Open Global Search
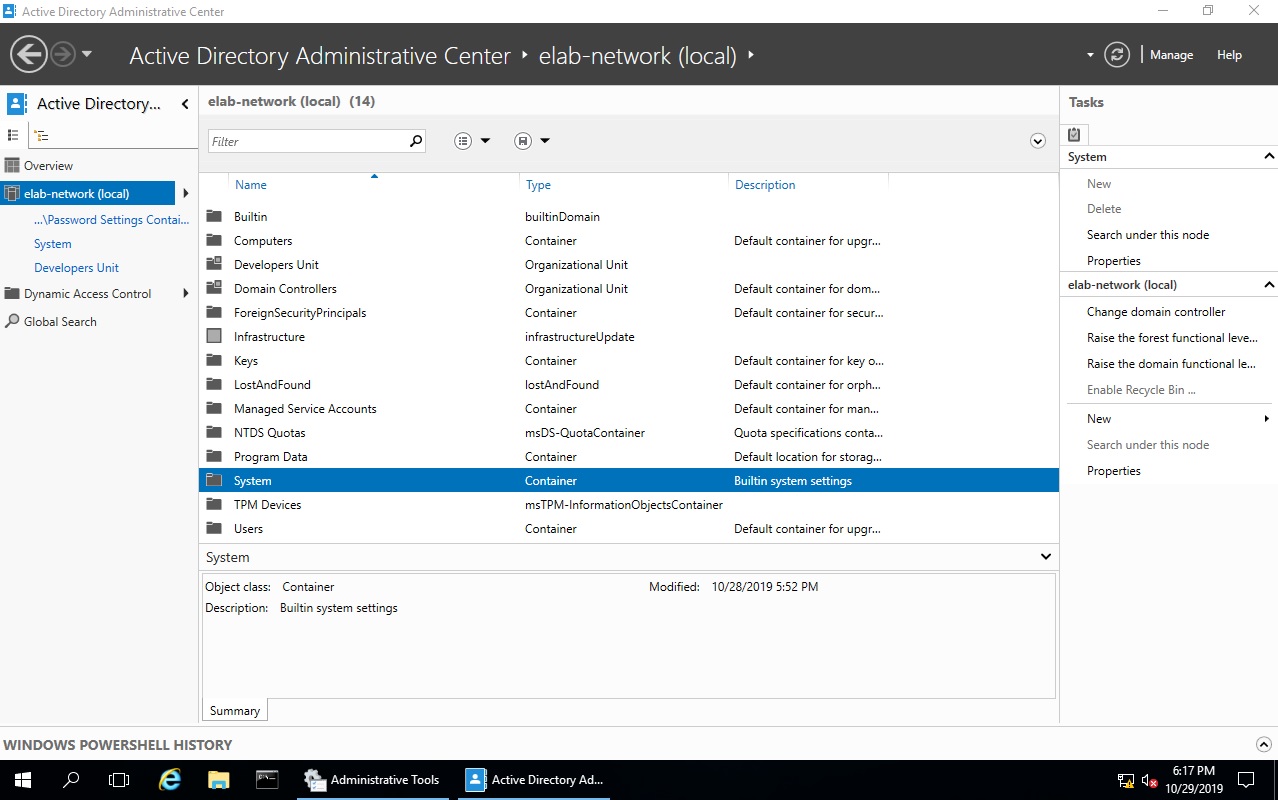 point(60,322)
